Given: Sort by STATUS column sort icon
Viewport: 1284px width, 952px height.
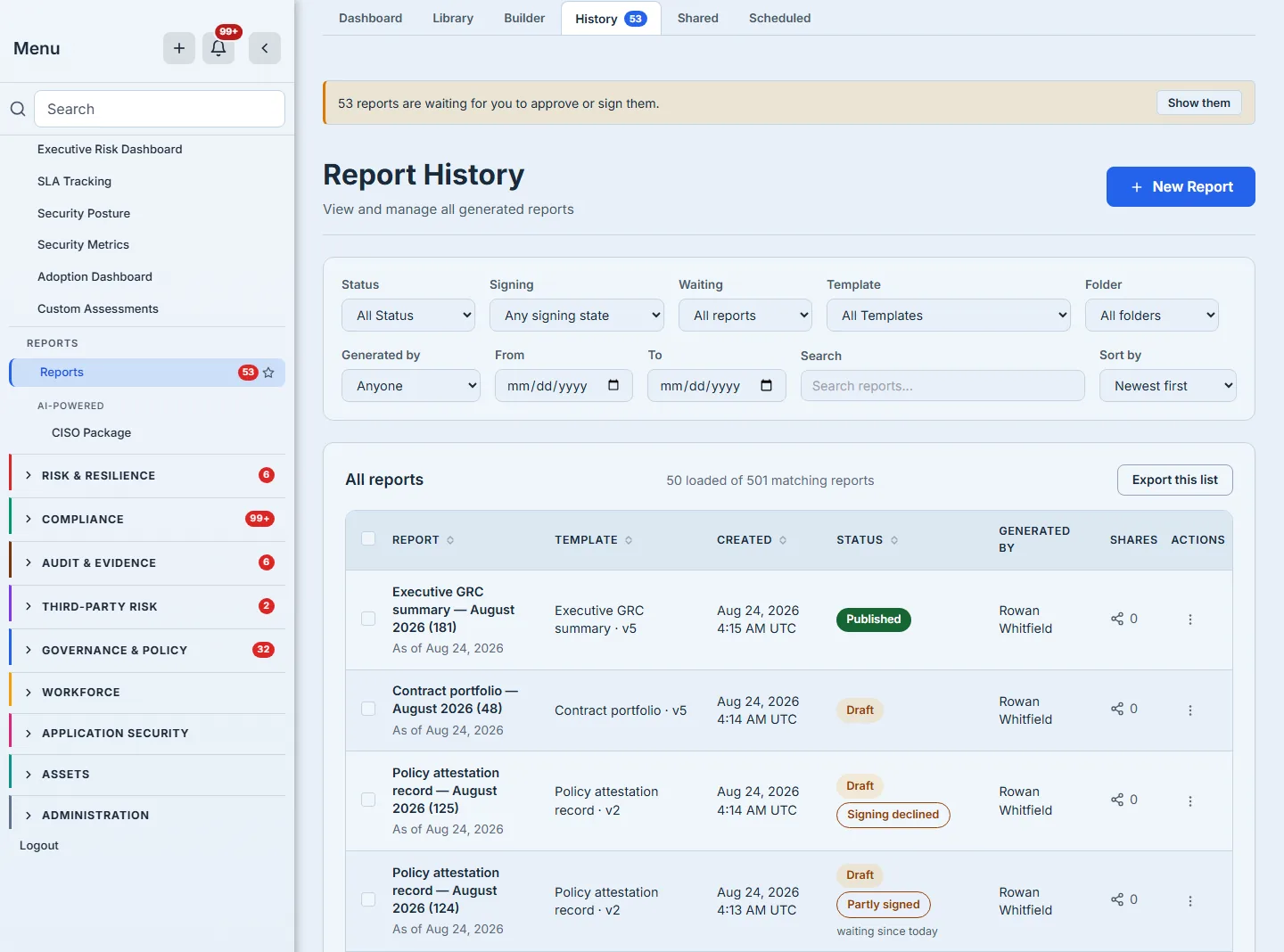Looking at the screenshot, I should coord(894,540).
